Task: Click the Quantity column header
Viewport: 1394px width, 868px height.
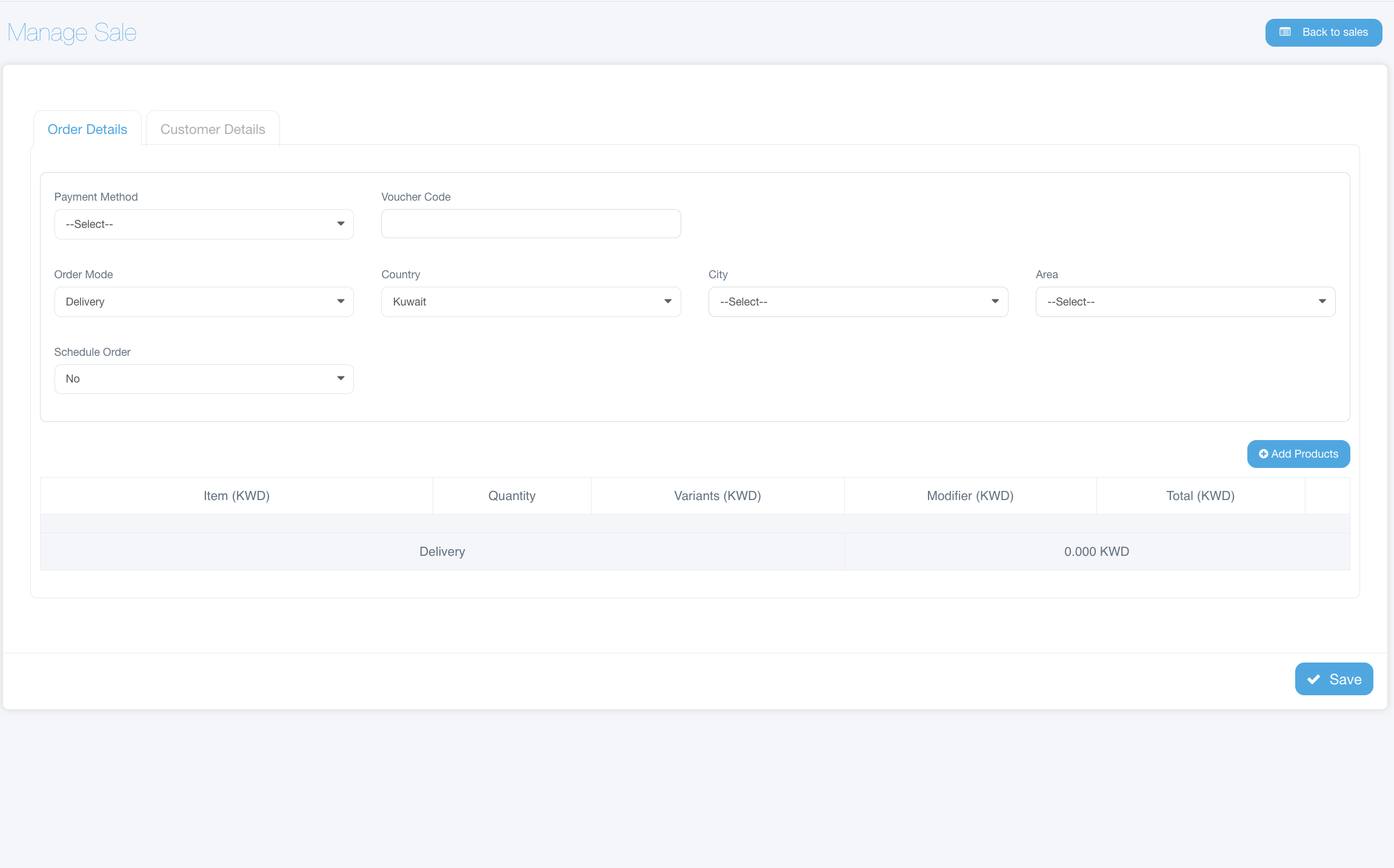Action: [512, 496]
